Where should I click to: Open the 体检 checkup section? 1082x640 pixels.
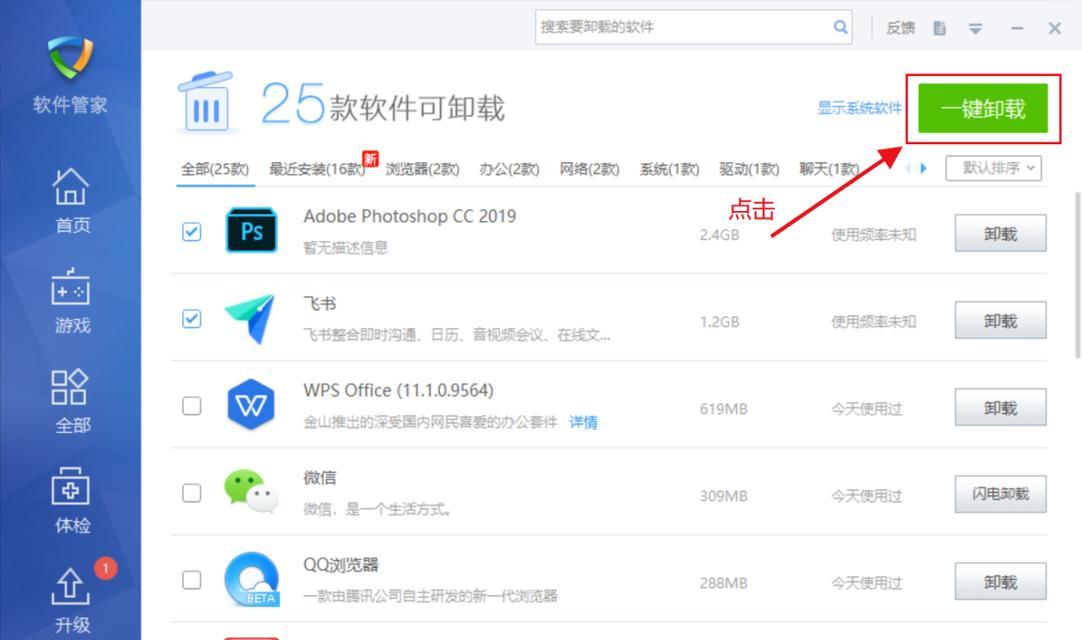point(71,501)
